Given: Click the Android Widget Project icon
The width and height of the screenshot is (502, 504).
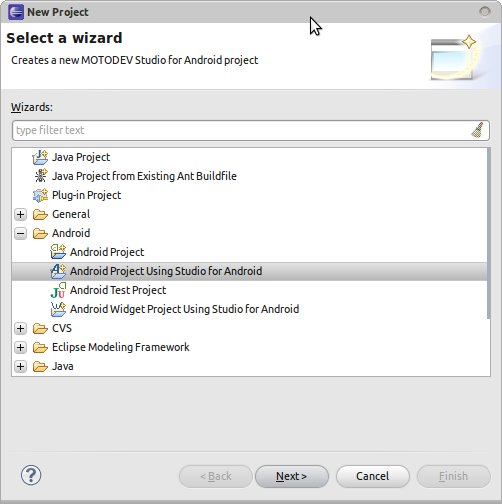Looking at the screenshot, I should pos(58,309).
